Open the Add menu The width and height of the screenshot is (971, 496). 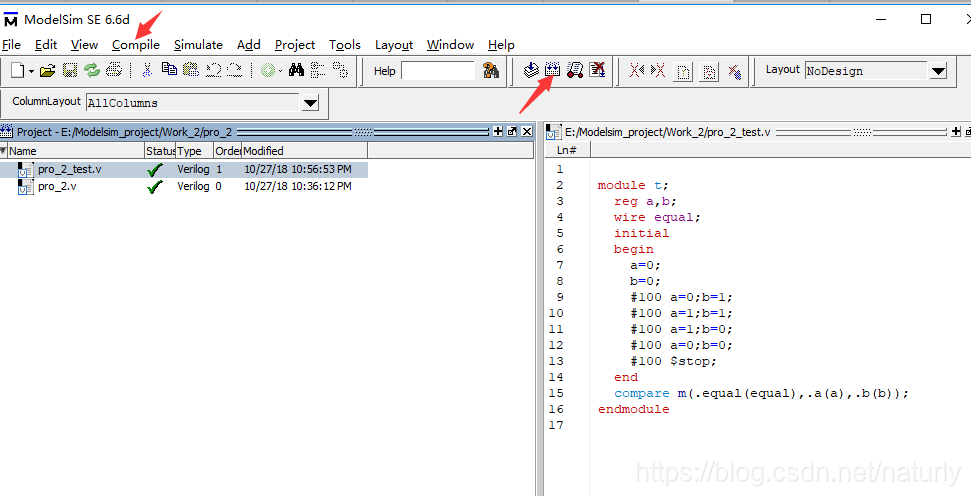248,45
